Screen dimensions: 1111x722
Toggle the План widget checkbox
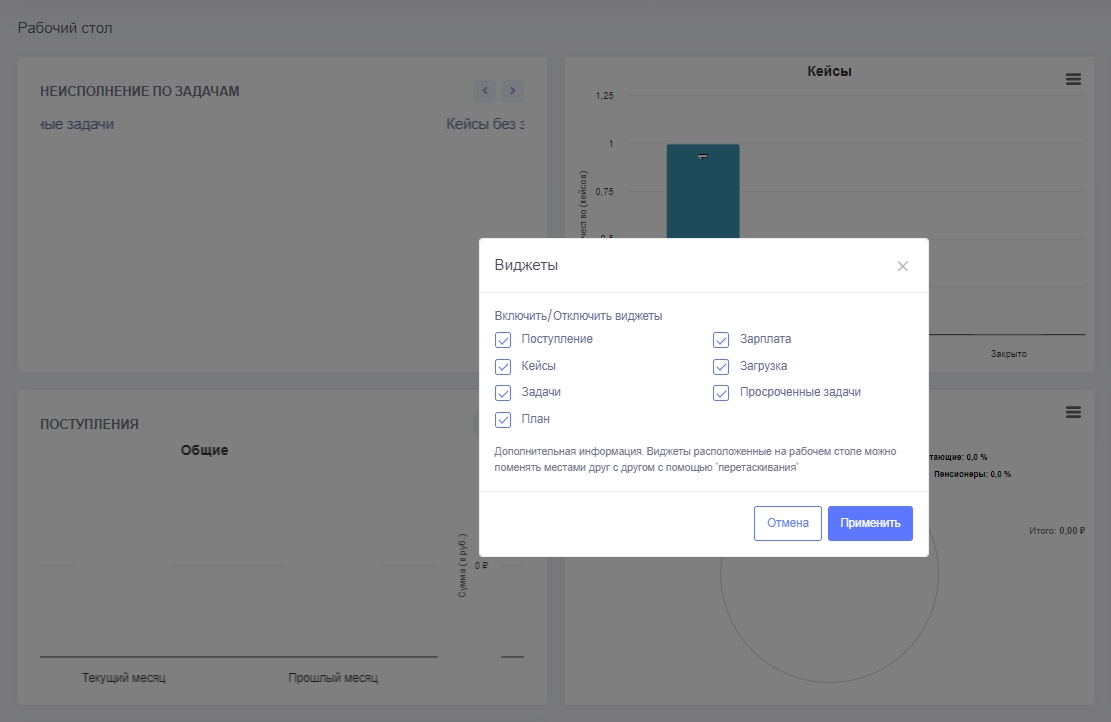503,420
